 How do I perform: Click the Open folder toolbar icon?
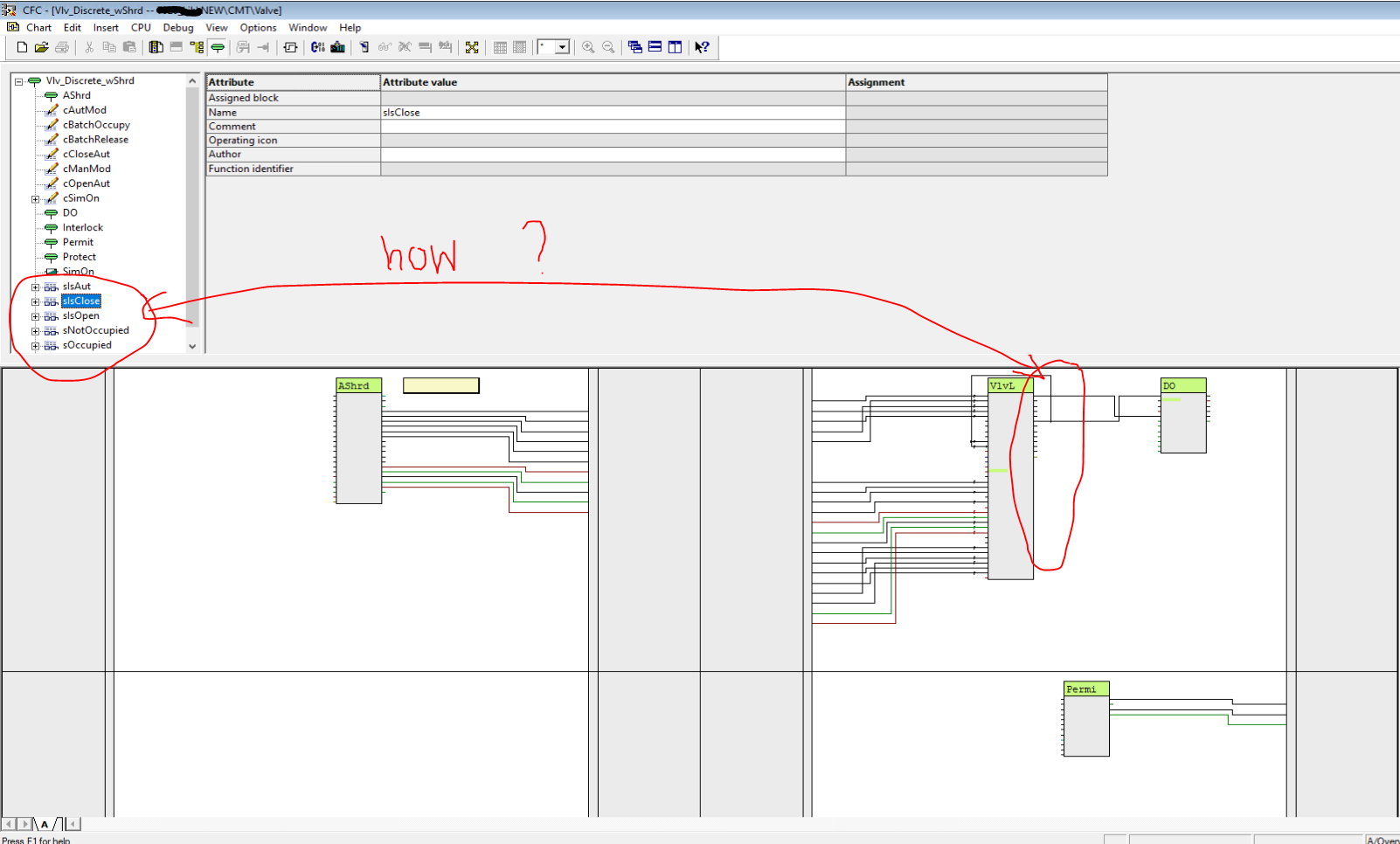point(41,47)
